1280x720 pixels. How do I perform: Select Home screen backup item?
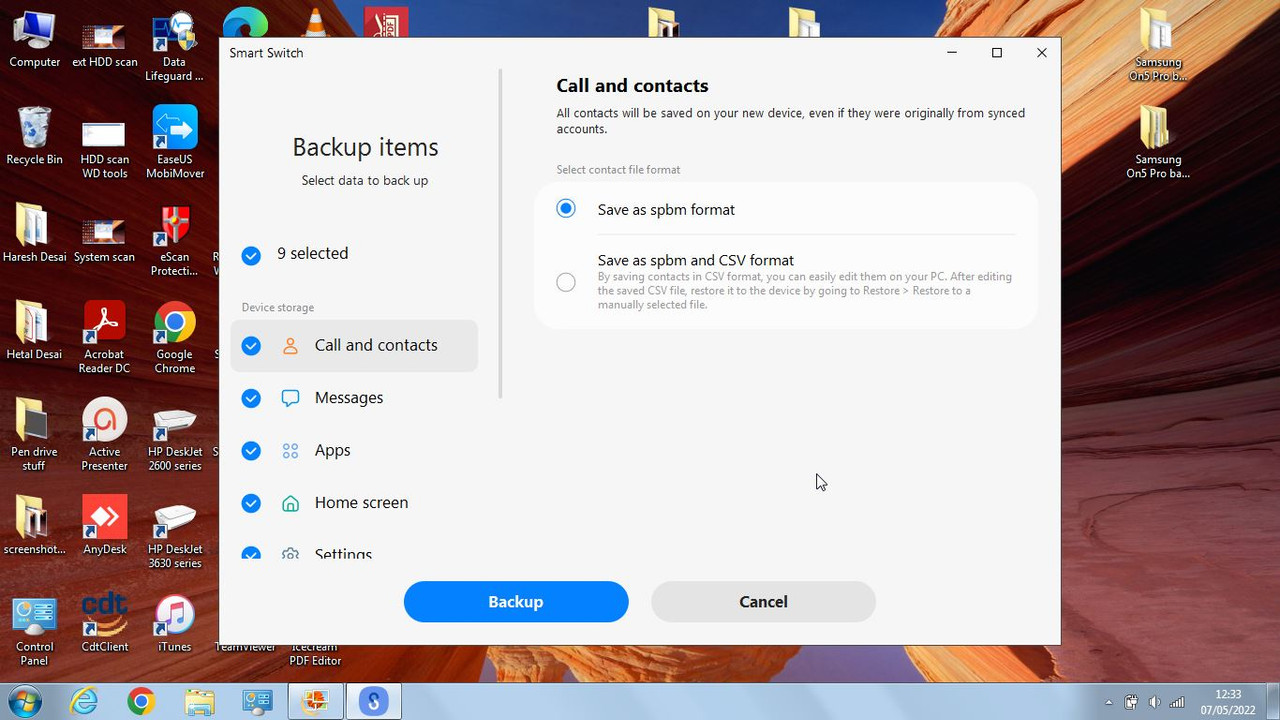(x=354, y=503)
